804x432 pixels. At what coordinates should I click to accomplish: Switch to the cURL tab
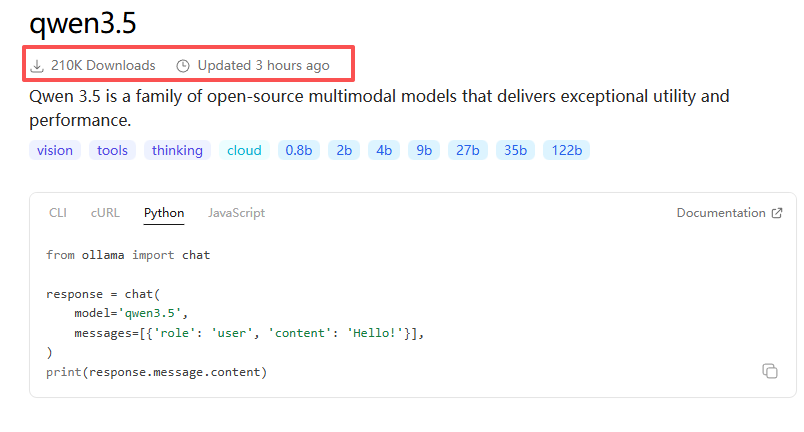point(105,213)
